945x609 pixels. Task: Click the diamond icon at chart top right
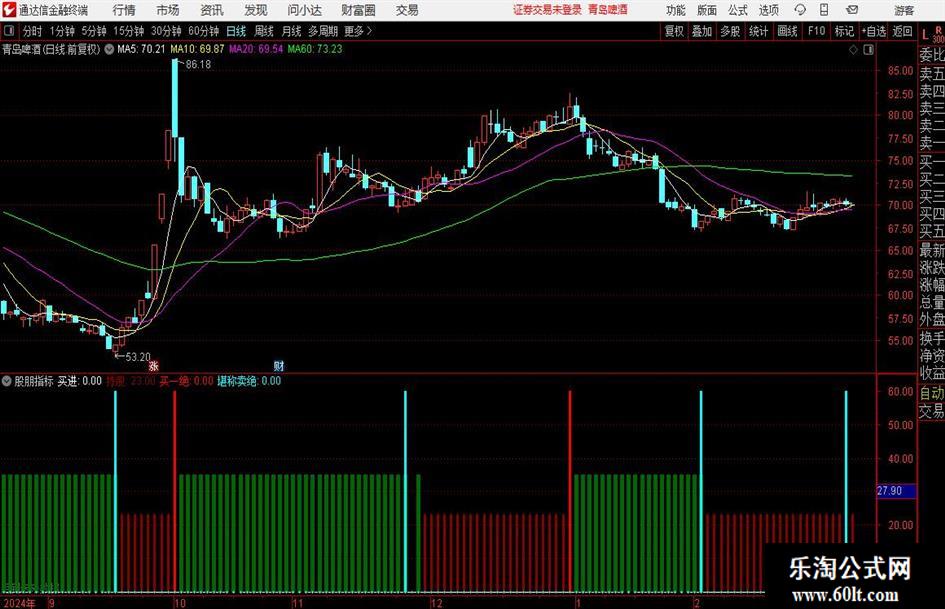point(853,49)
